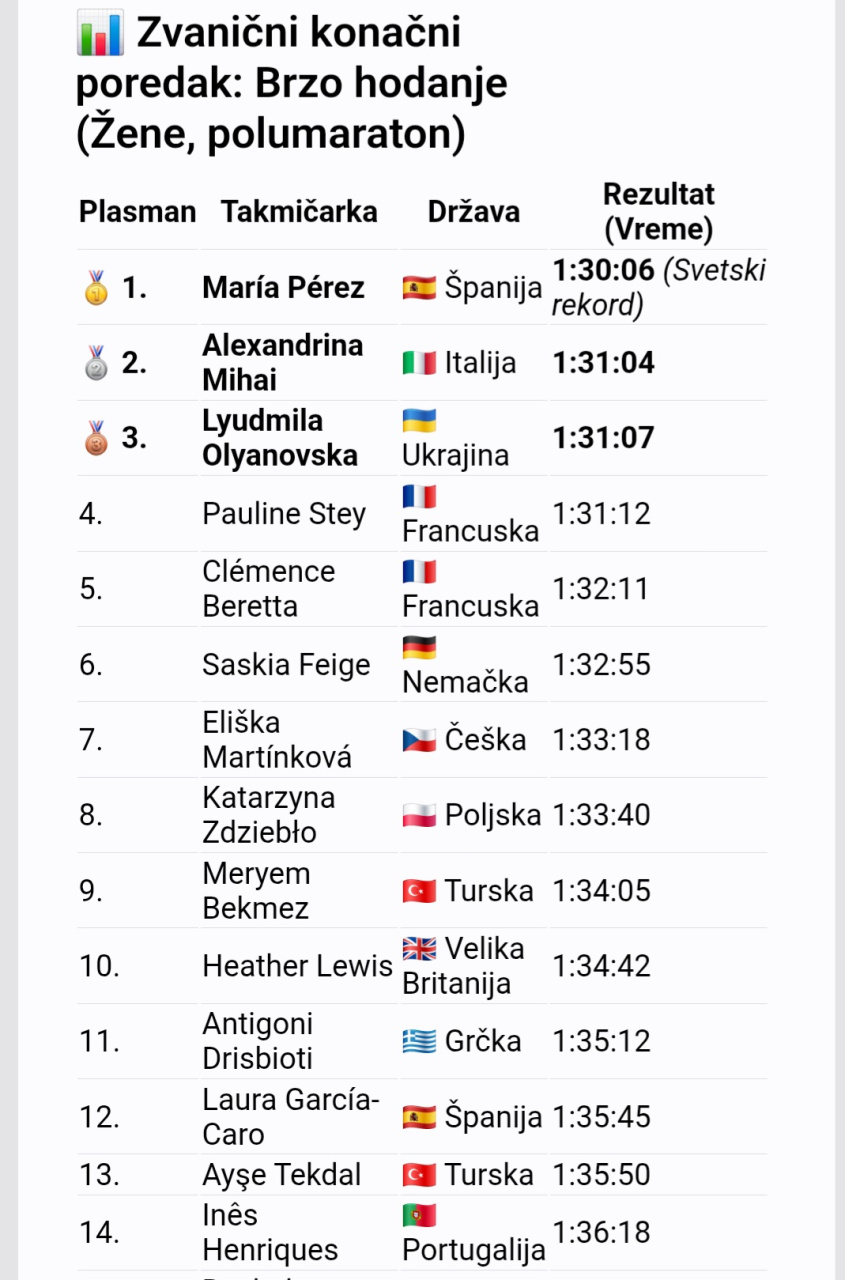Viewport: 845px width, 1280px height.
Task: Click the Greece flag icon
Action: click(x=419, y=1041)
